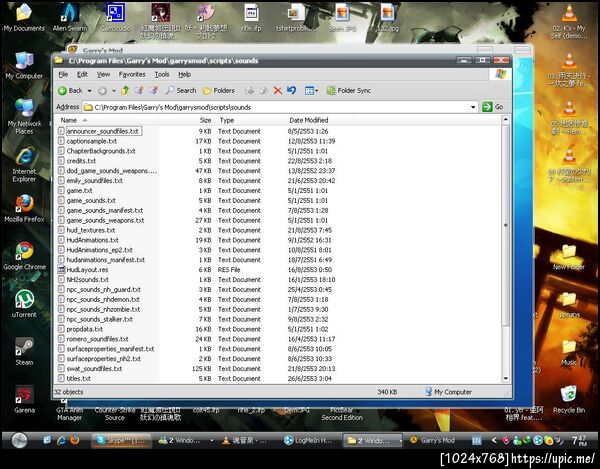Expand the address bar dropdown
600x469 pixels.
point(473,107)
